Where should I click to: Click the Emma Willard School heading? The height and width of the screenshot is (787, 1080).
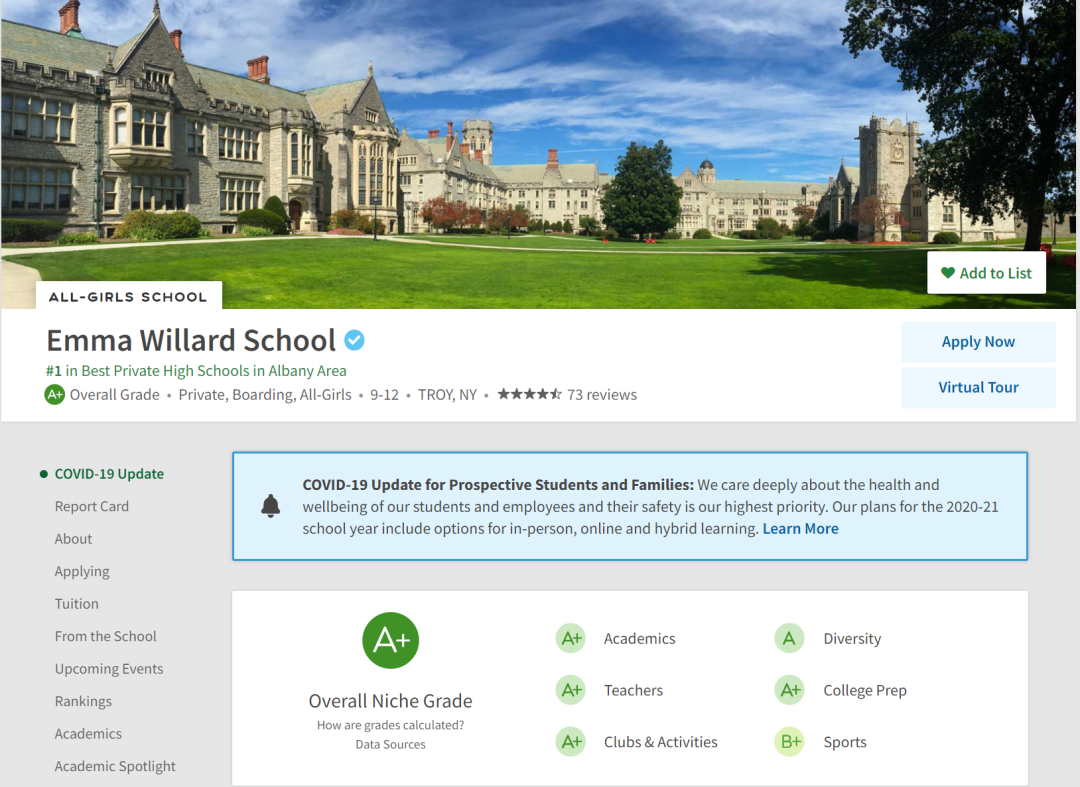tap(191, 340)
